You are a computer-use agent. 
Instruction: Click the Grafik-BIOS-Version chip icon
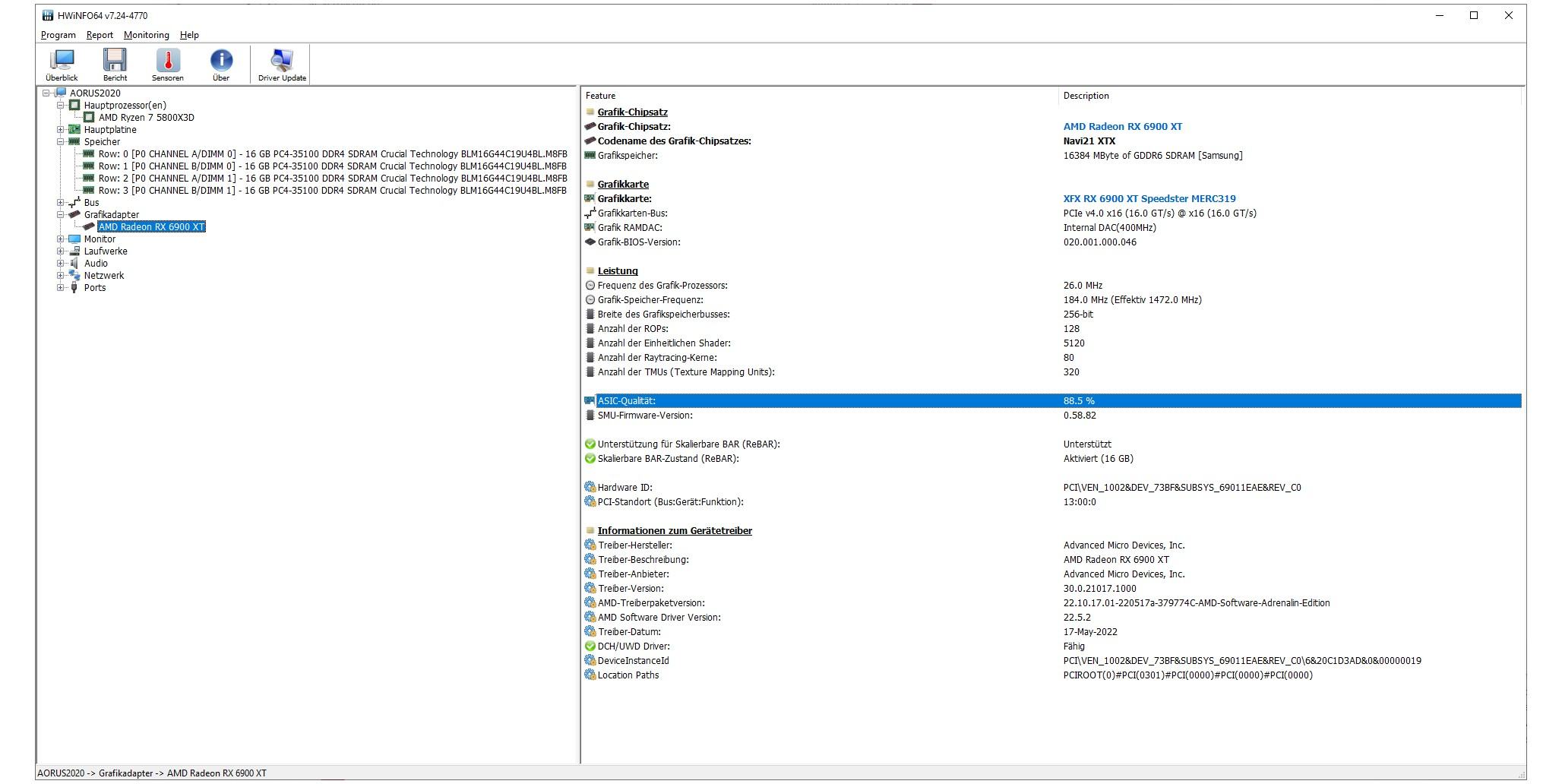coord(590,242)
